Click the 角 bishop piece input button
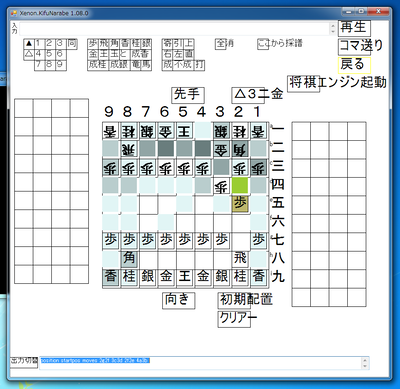Image resolution: width=400 pixels, height=389 pixels. (x=115, y=44)
